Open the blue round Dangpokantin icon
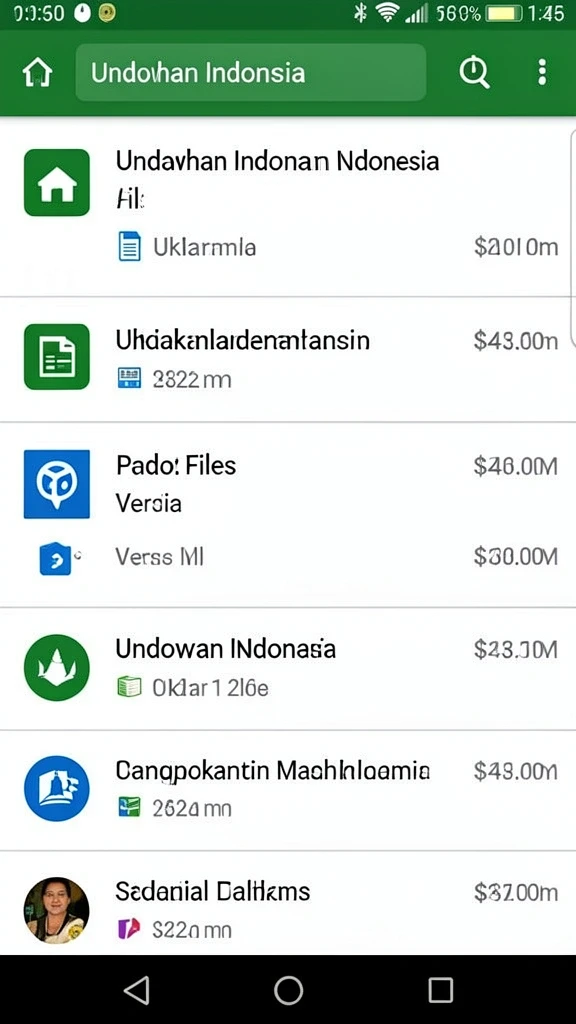This screenshot has height=1024, width=576. click(57, 789)
